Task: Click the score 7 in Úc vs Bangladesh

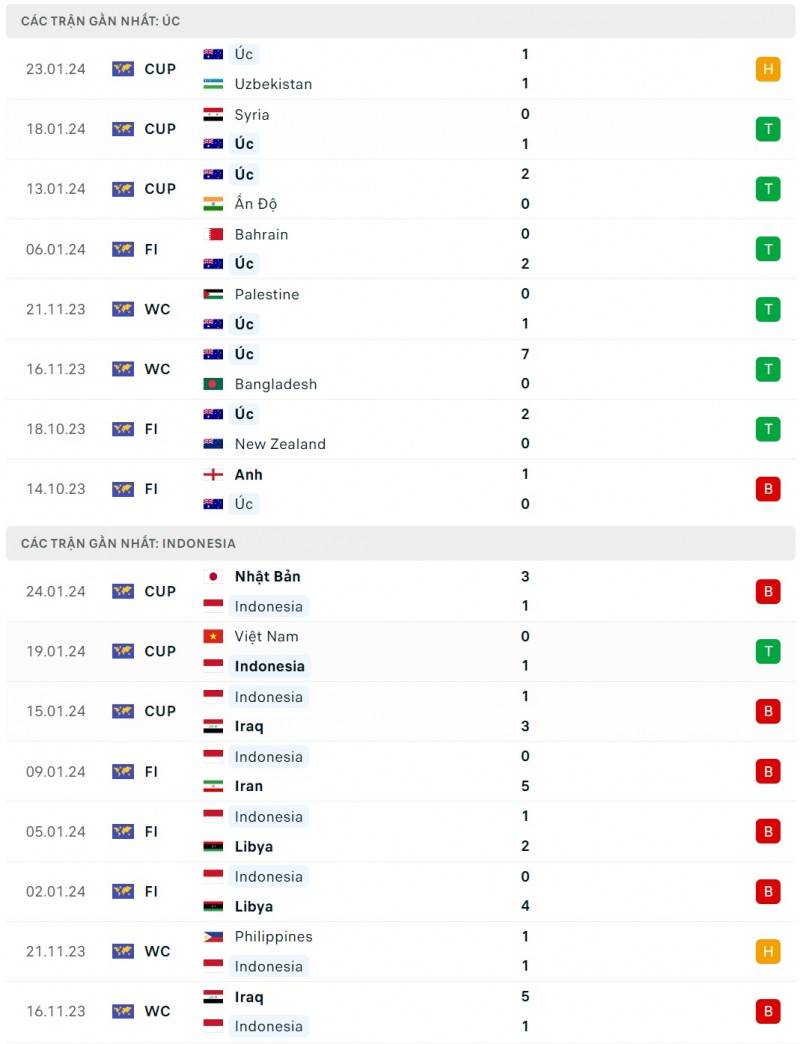Action: coord(525,354)
